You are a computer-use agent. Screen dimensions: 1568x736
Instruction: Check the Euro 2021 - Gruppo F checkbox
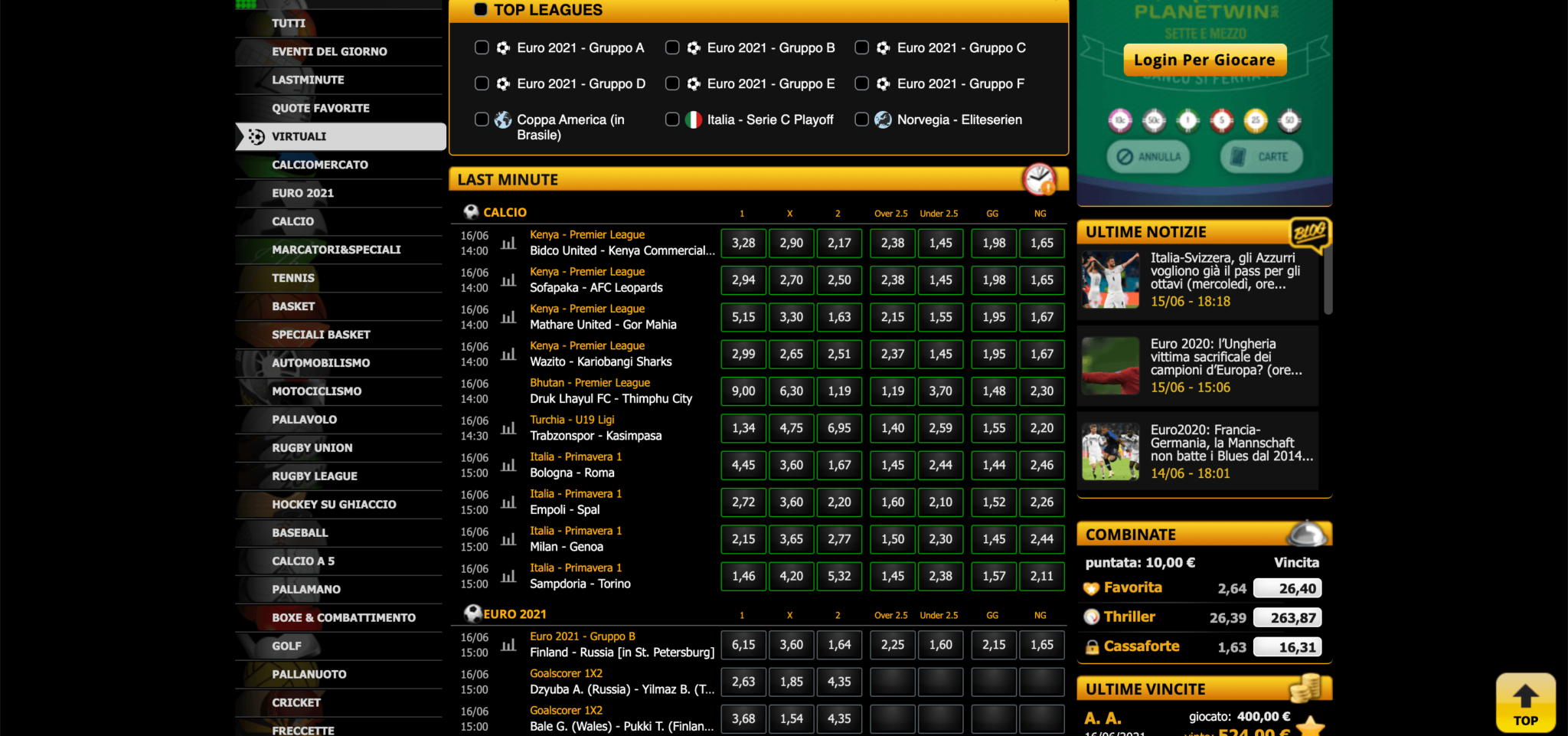pyautogui.click(x=861, y=83)
